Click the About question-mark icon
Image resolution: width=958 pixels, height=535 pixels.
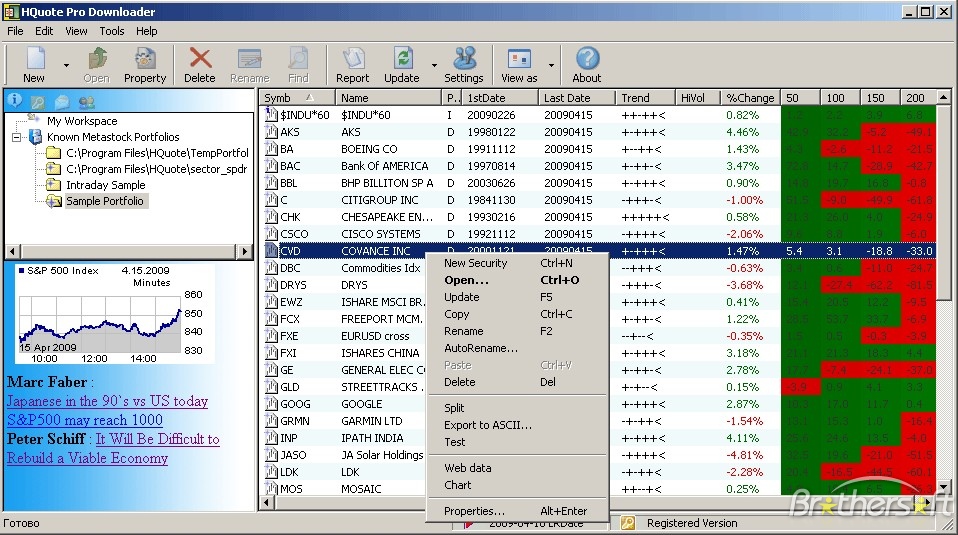pyautogui.click(x=587, y=60)
